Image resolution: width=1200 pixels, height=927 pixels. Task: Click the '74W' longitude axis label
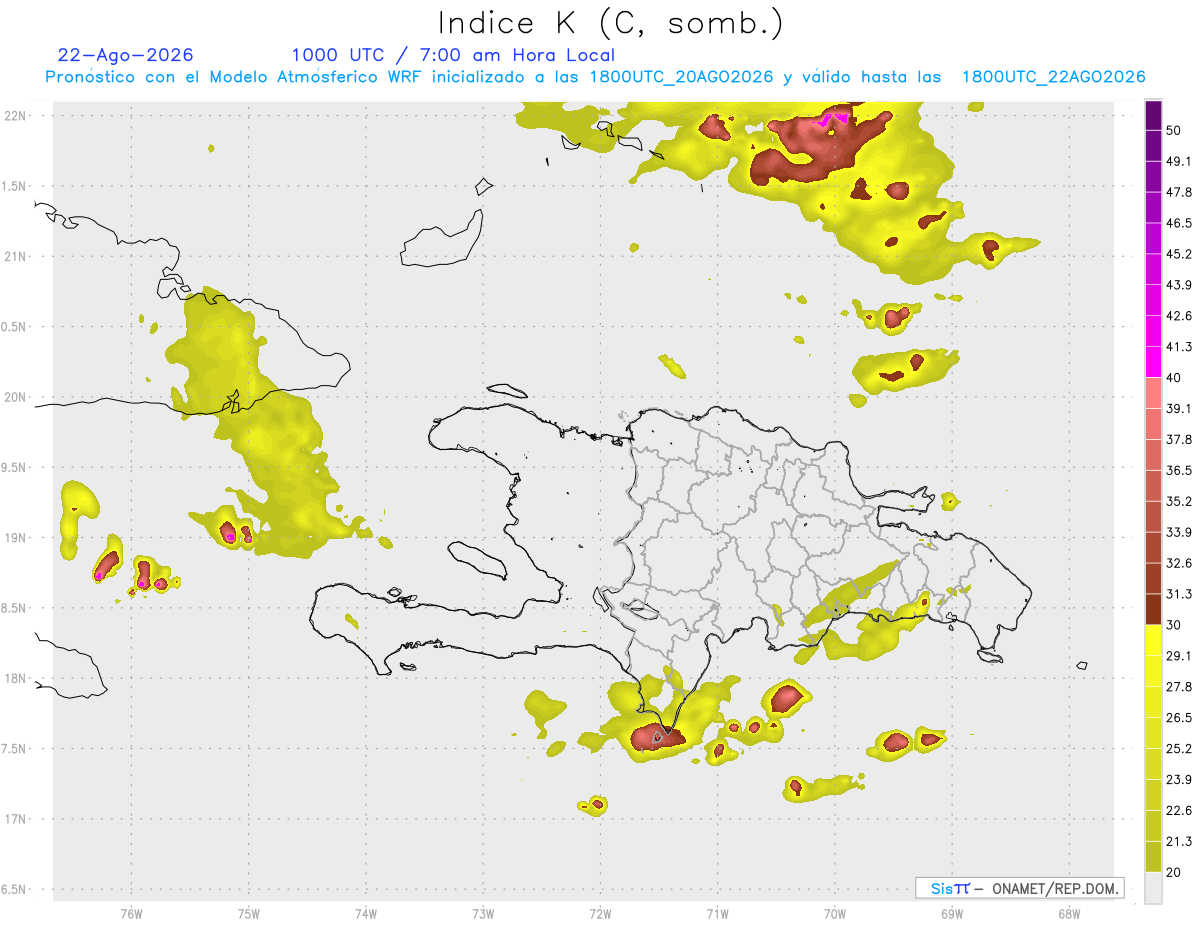(366, 913)
